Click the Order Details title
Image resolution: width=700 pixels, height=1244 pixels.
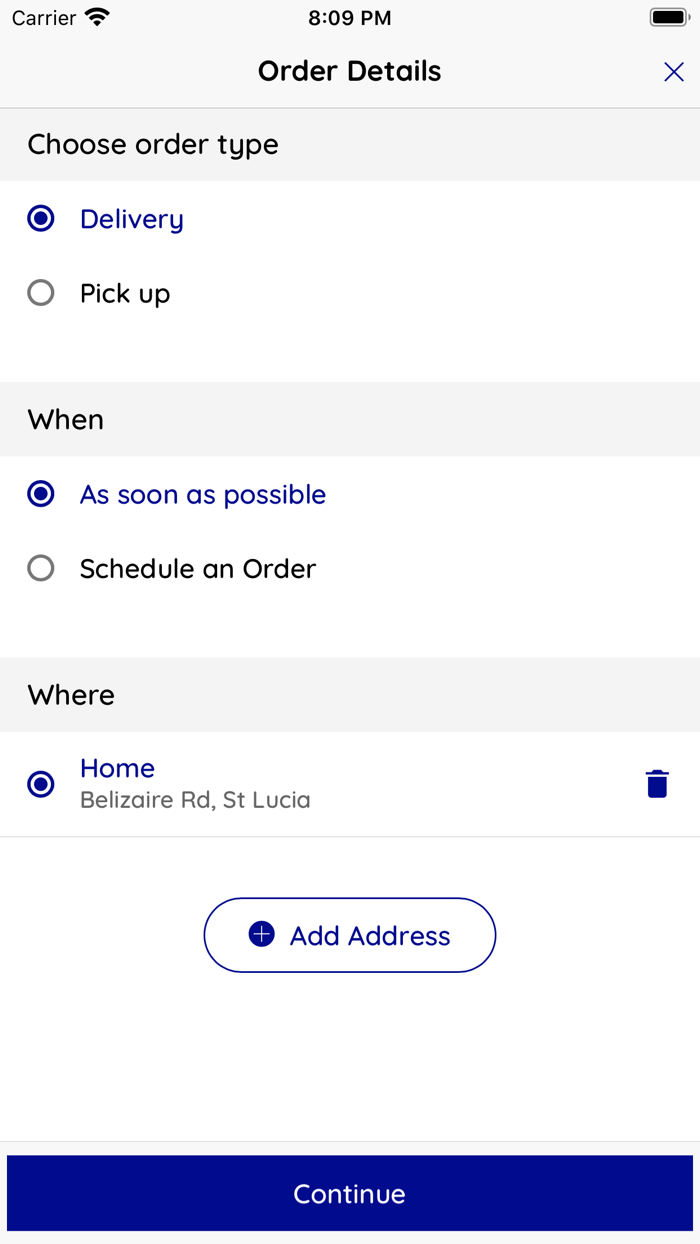[x=349, y=72]
